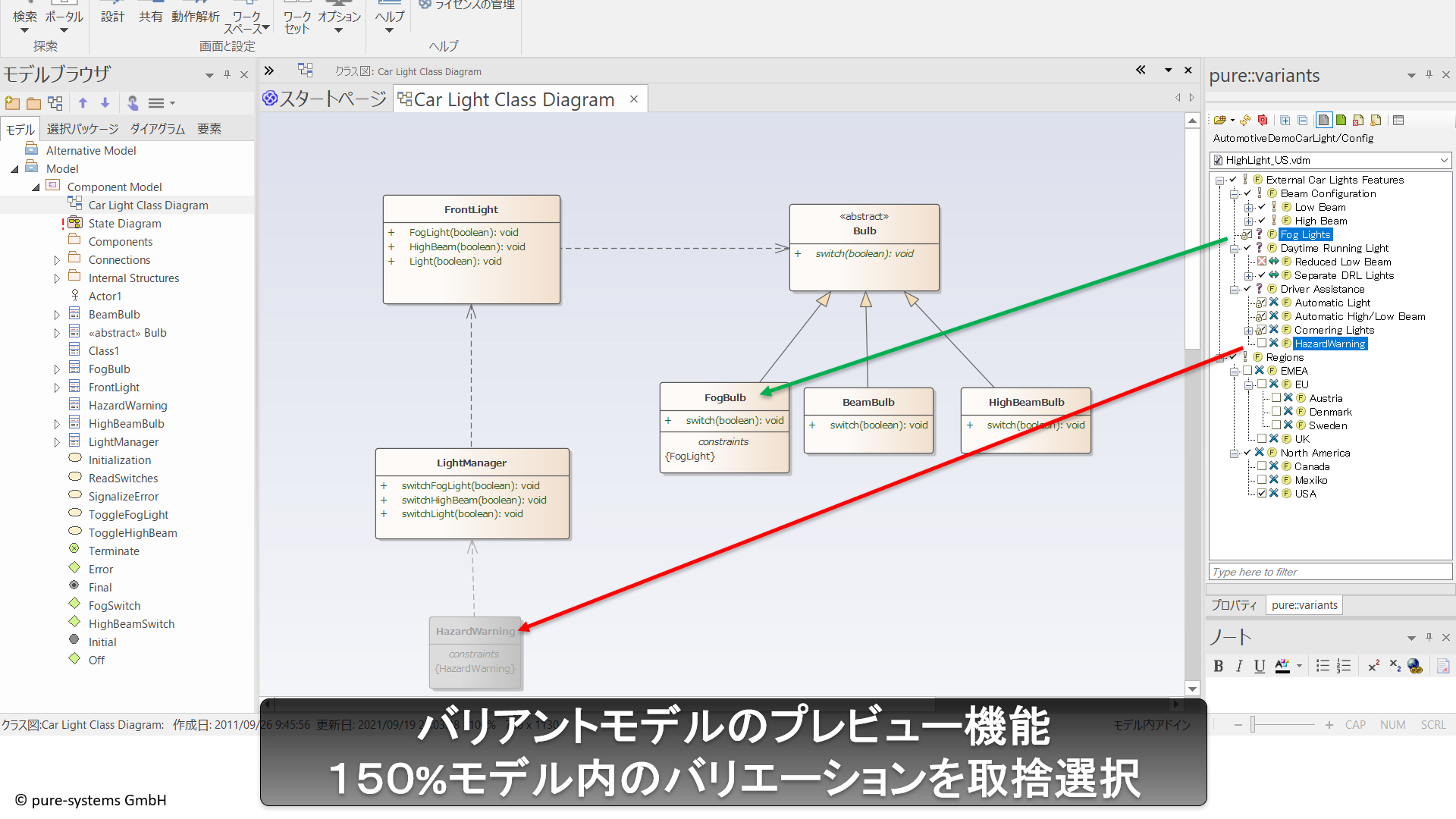Switch to the 選択パッケージ tab

point(83,129)
